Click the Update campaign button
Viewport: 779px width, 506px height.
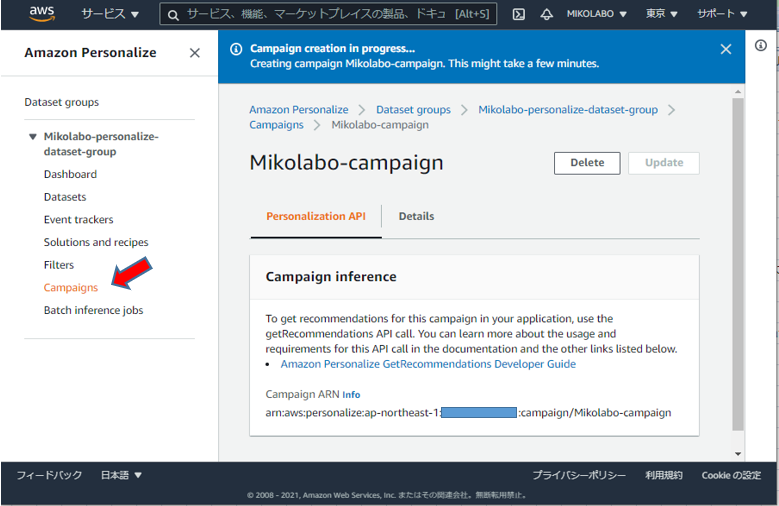click(664, 163)
